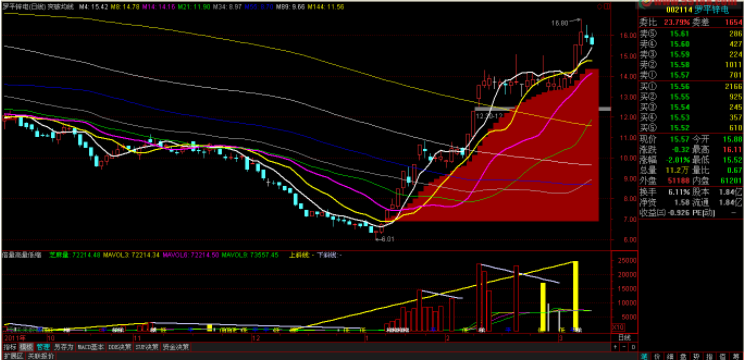
Task: Click the diamond icon at chart top-right
Action: [x=599, y=7]
